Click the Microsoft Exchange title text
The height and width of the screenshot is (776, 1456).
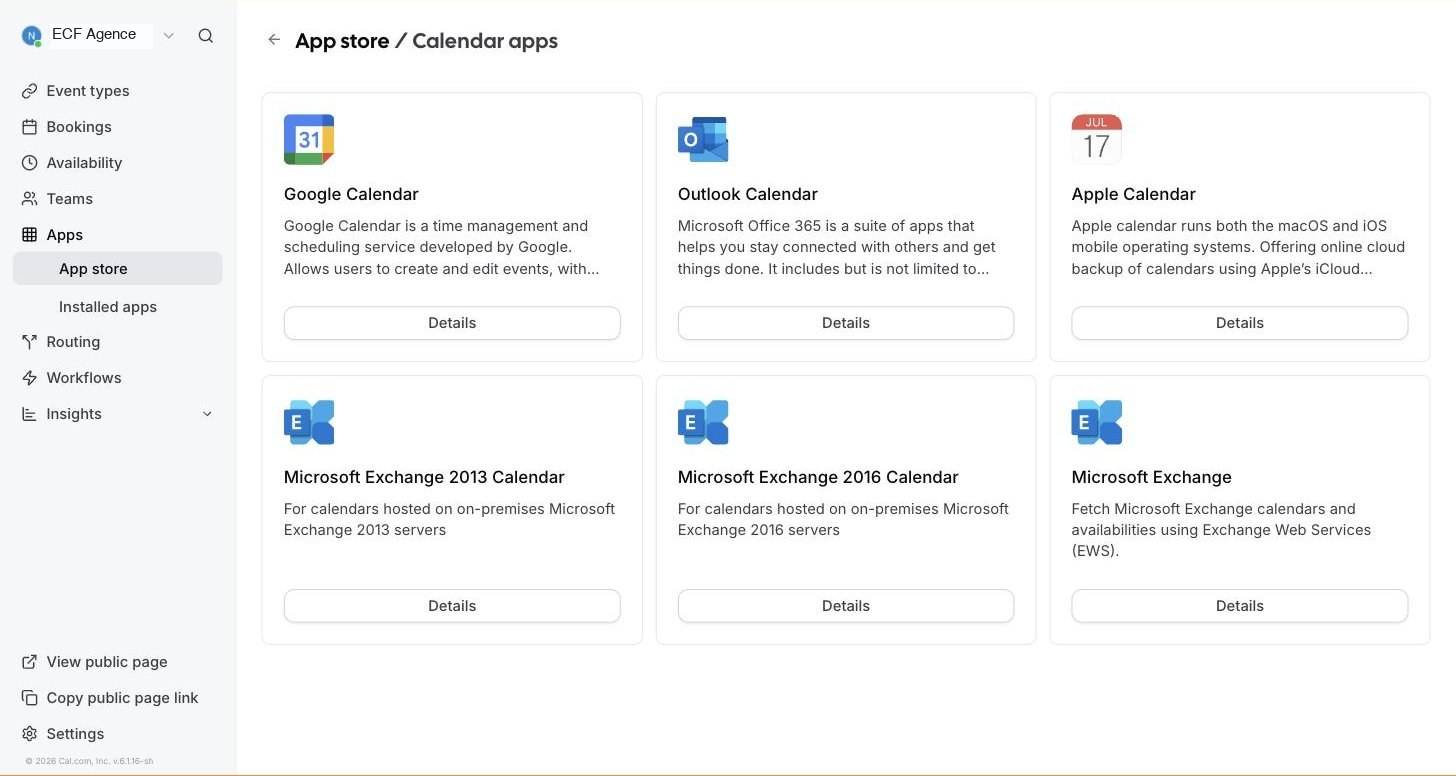tap(1151, 477)
